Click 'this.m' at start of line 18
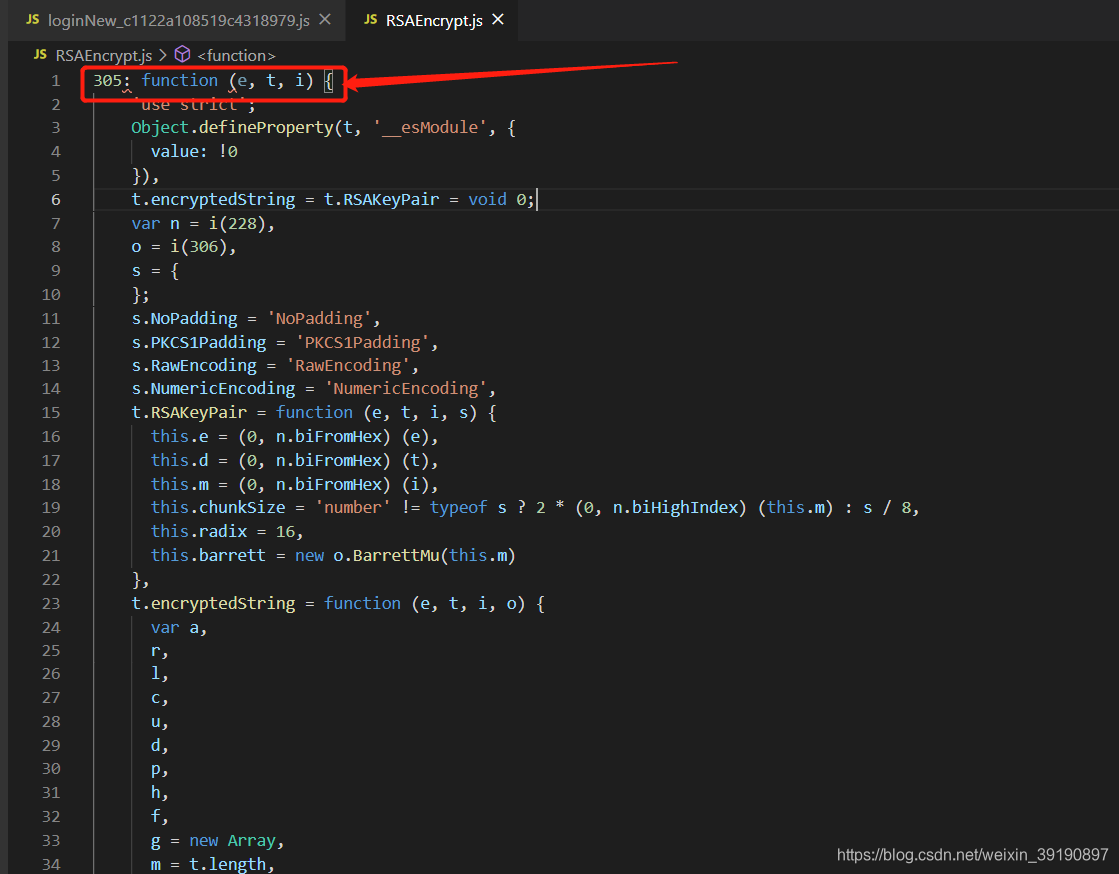1119x874 pixels. pos(179,485)
